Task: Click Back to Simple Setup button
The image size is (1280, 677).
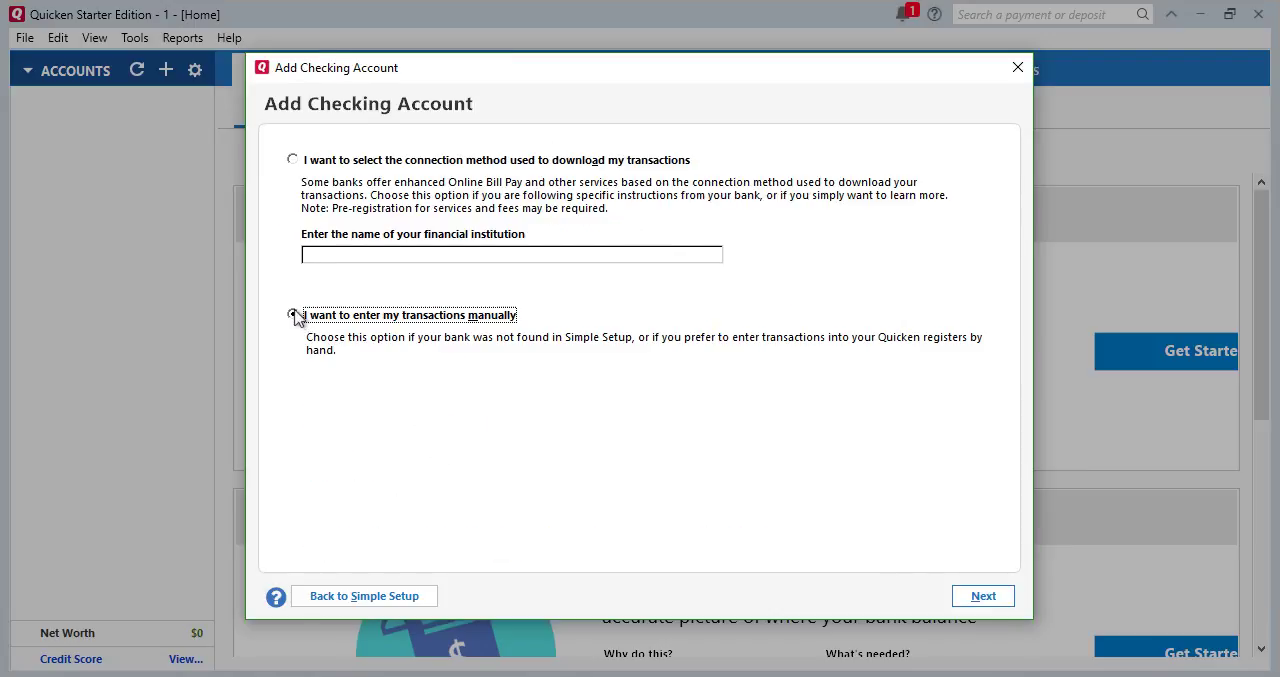Action: pos(364,596)
